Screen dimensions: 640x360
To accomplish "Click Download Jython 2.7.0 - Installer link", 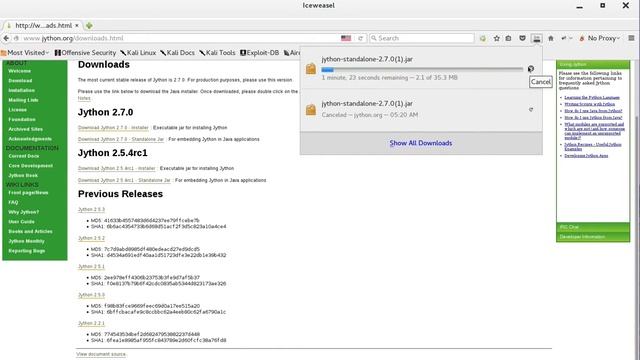I will 113,128.
